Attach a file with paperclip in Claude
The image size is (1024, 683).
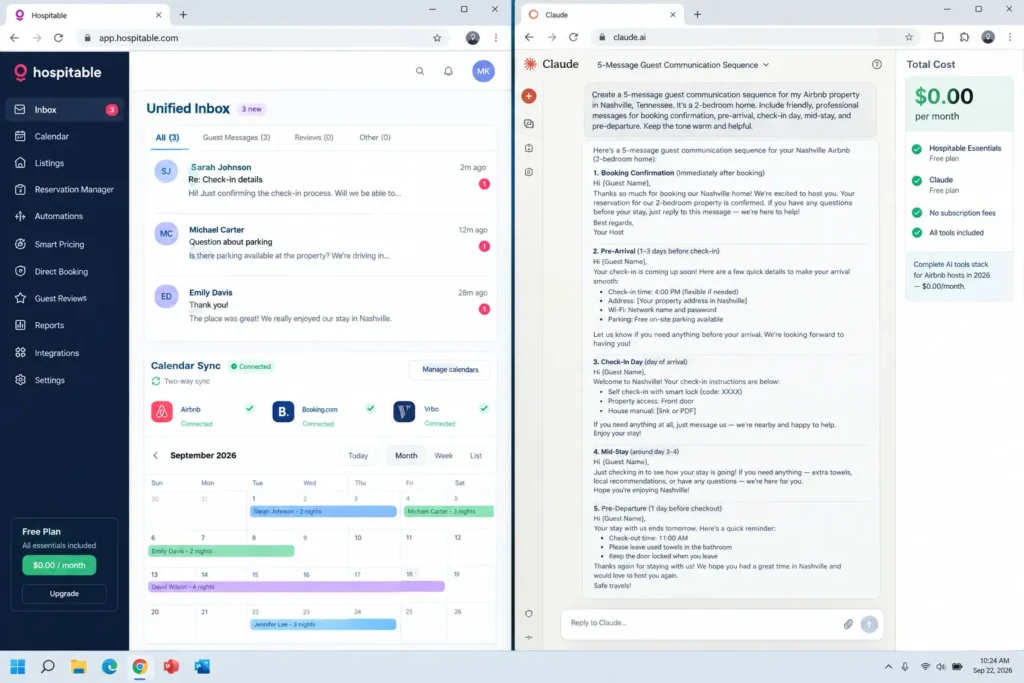tap(848, 624)
